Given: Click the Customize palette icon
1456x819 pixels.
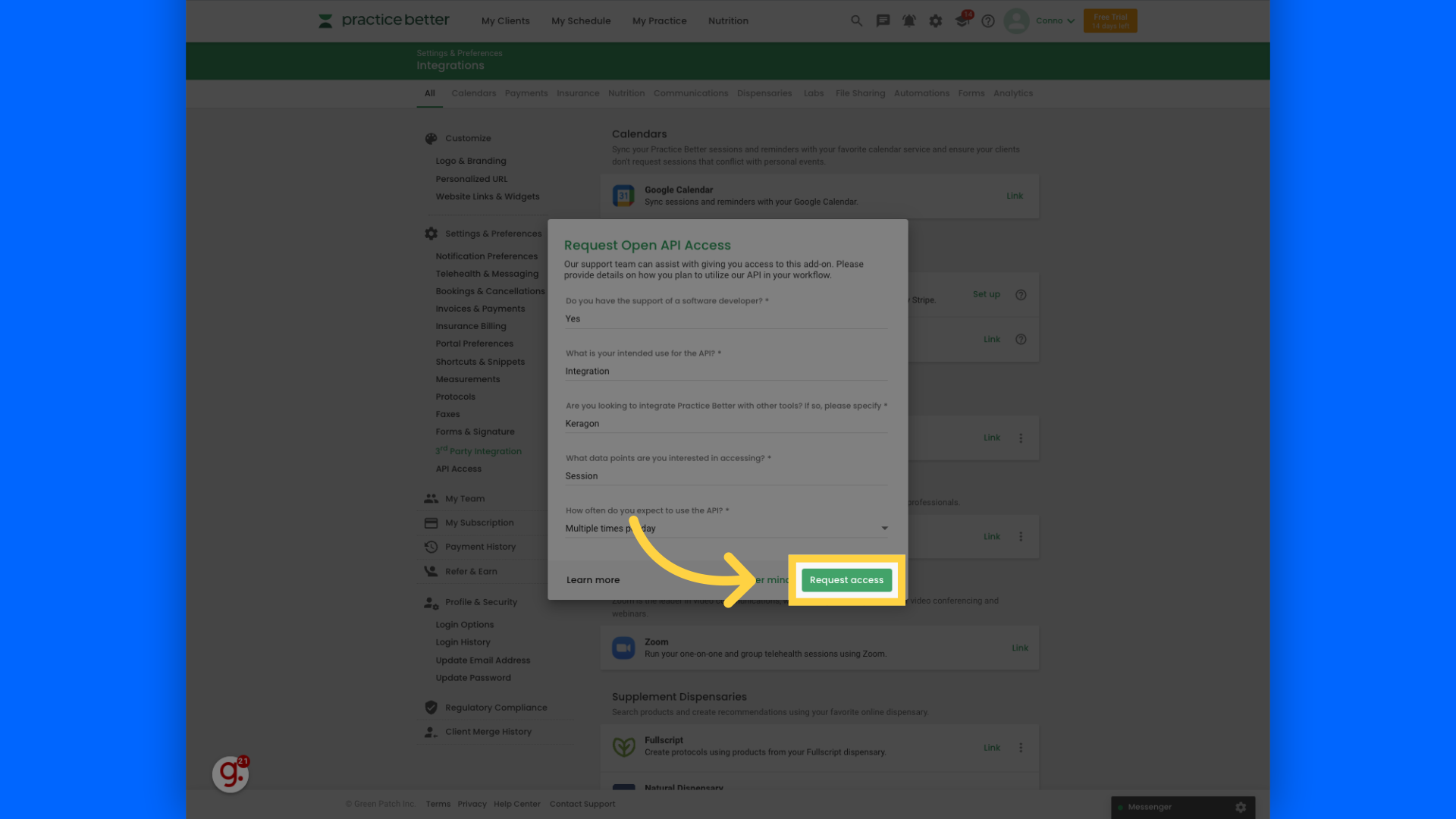Looking at the screenshot, I should click(x=431, y=139).
